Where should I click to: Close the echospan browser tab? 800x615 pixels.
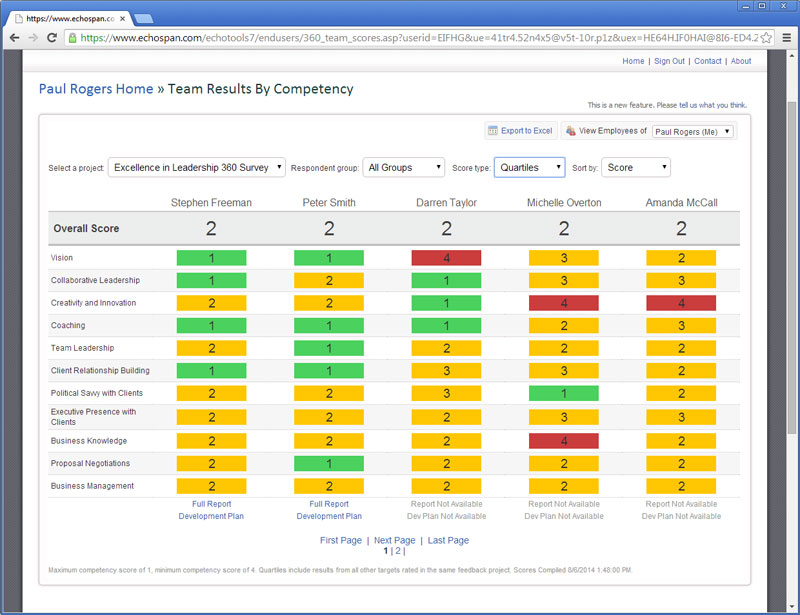point(122,18)
